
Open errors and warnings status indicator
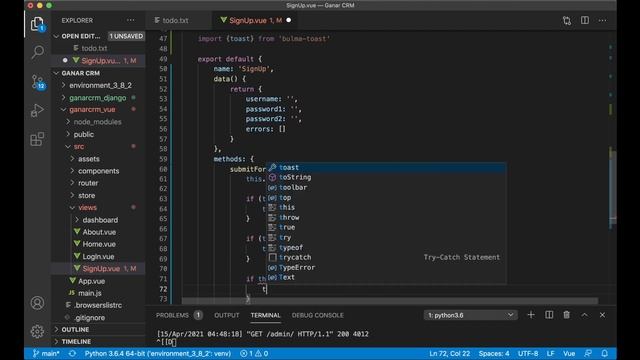click(254, 353)
